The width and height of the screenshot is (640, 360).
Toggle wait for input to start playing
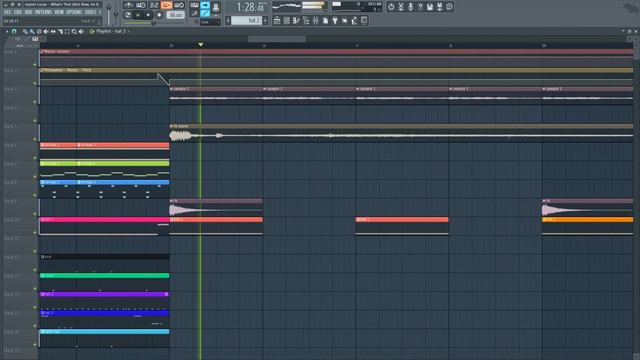(x=141, y=5)
